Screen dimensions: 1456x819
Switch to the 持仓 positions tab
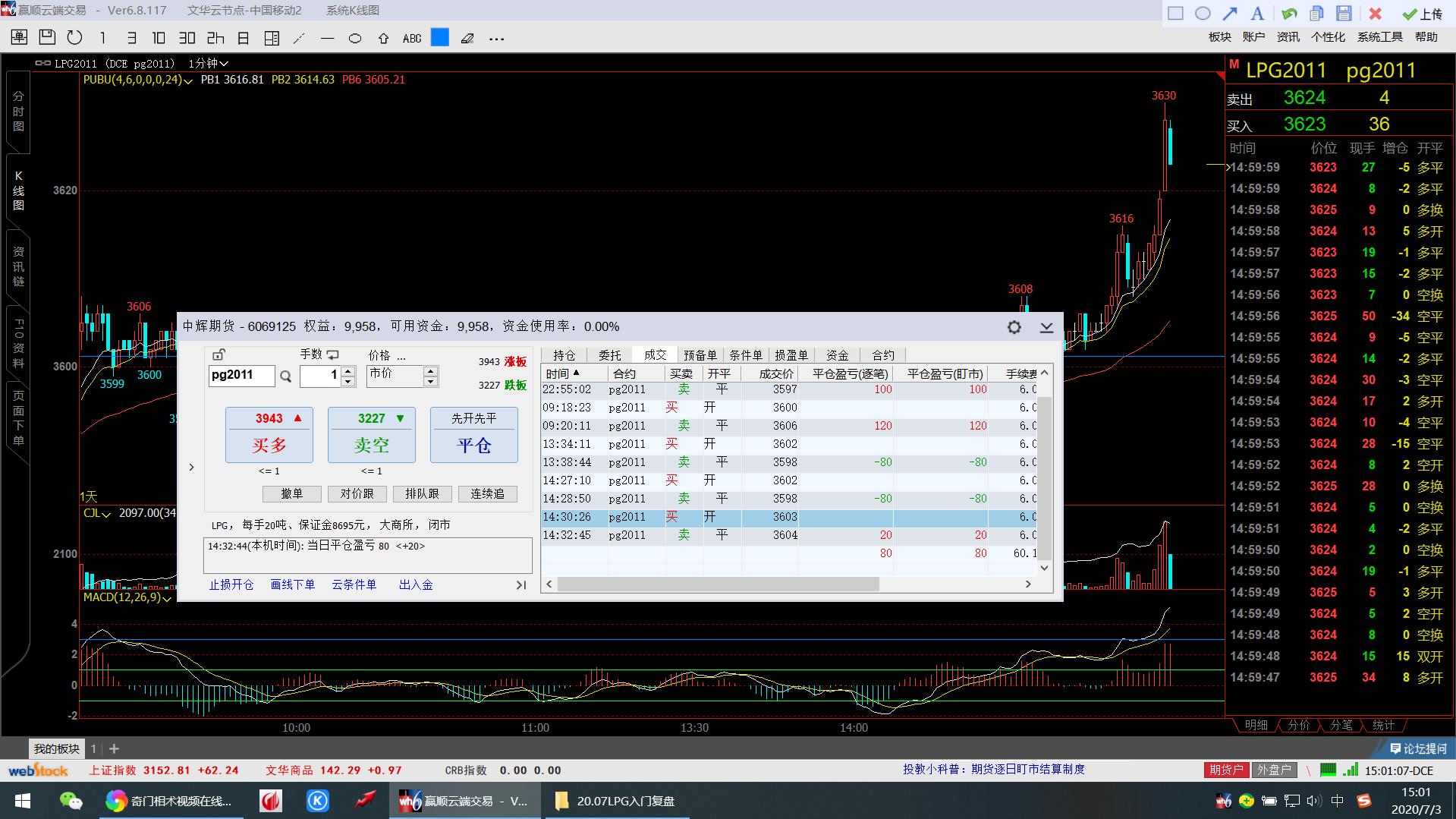point(564,355)
